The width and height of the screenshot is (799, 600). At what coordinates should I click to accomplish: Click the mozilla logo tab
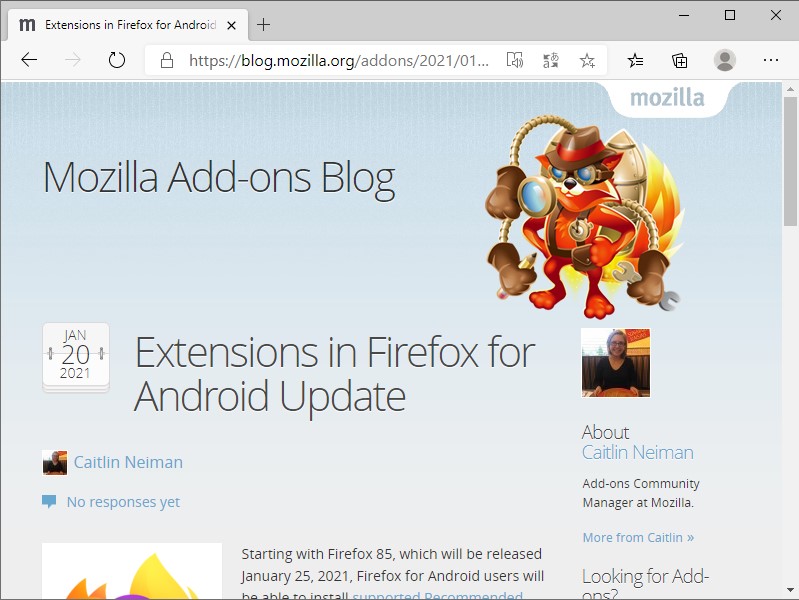pyautogui.click(x=668, y=98)
